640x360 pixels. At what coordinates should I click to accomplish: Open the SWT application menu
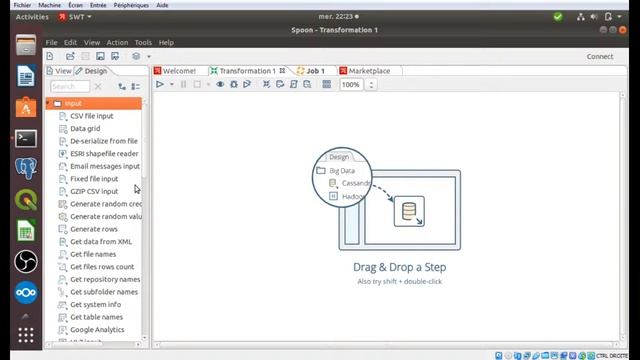pos(76,17)
